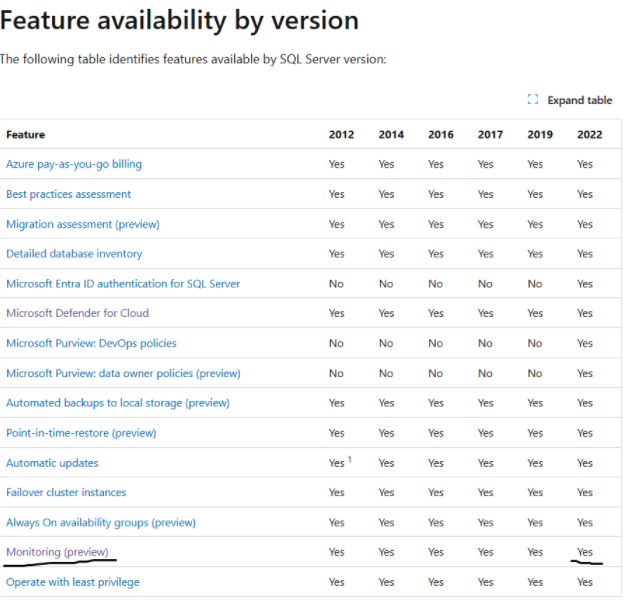Click 2014 cell for Azure pay-as-you-go billing
Image resolution: width=634 pixels, height=604 pixels.
pyautogui.click(x=386, y=164)
